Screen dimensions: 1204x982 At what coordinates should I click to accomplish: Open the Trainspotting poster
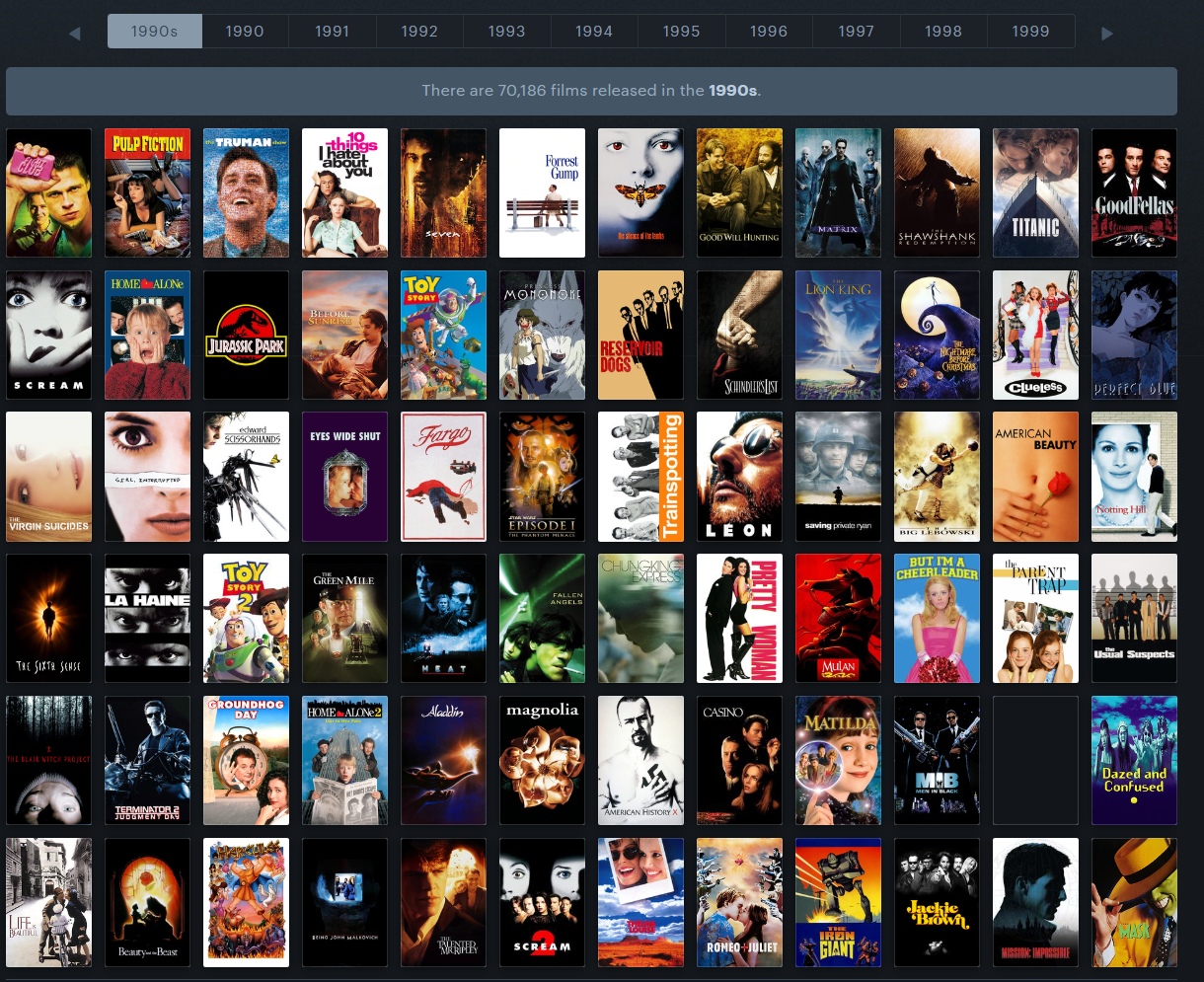pyautogui.click(x=641, y=477)
